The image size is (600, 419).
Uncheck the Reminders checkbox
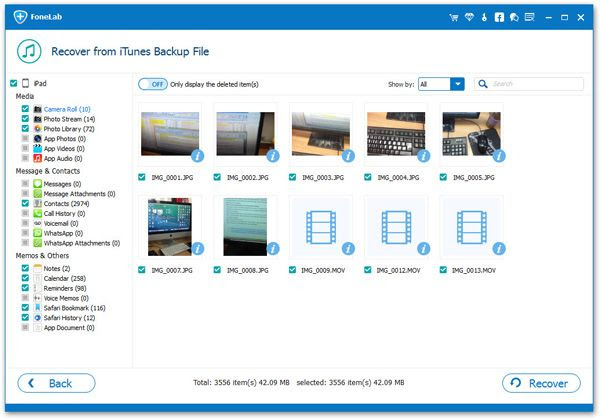point(25,288)
